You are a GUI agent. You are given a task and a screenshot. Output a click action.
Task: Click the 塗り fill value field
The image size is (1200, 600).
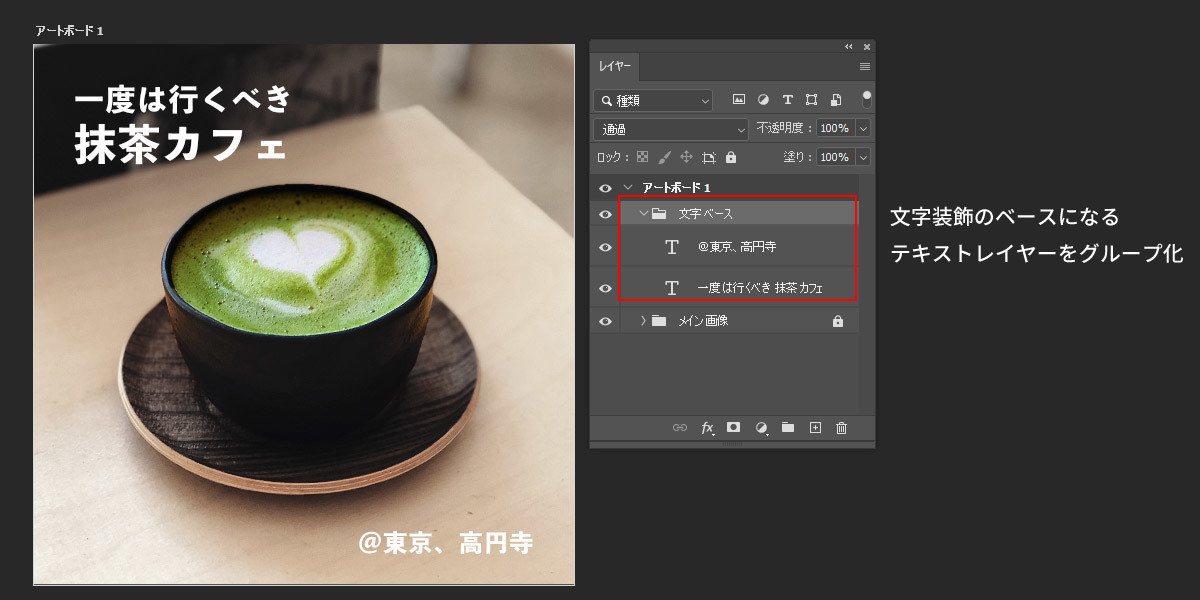click(x=835, y=157)
